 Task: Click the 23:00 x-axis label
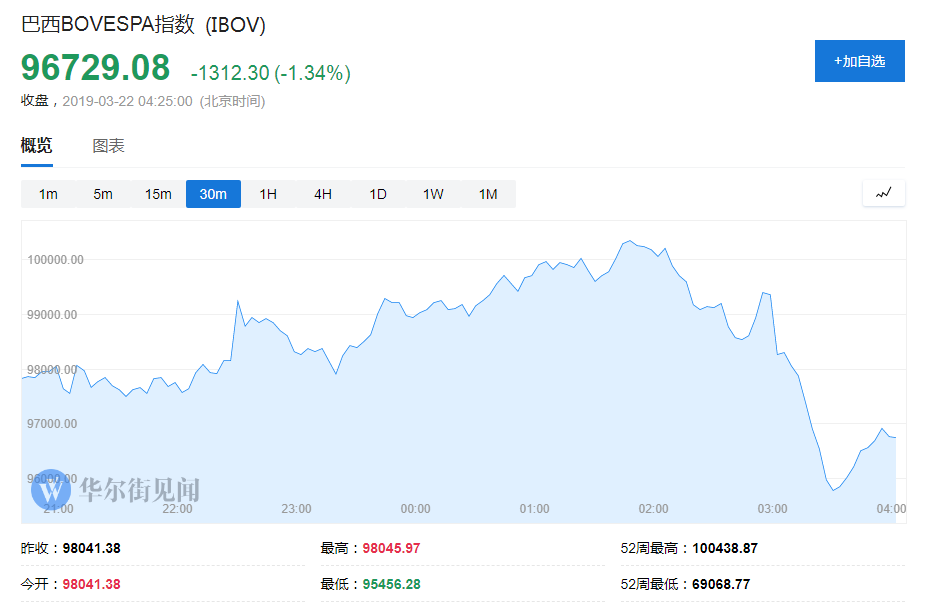click(x=296, y=509)
